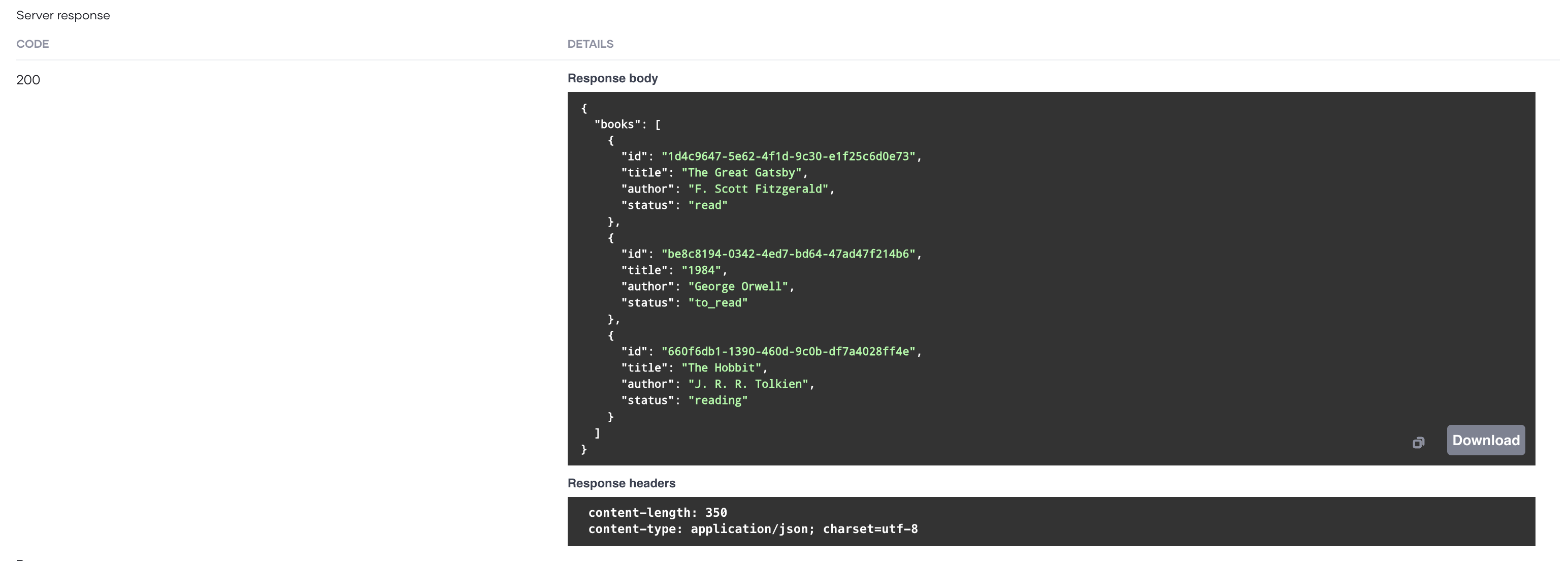Click the status "reading" value
The height and width of the screenshot is (561, 1568).
tap(718, 399)
